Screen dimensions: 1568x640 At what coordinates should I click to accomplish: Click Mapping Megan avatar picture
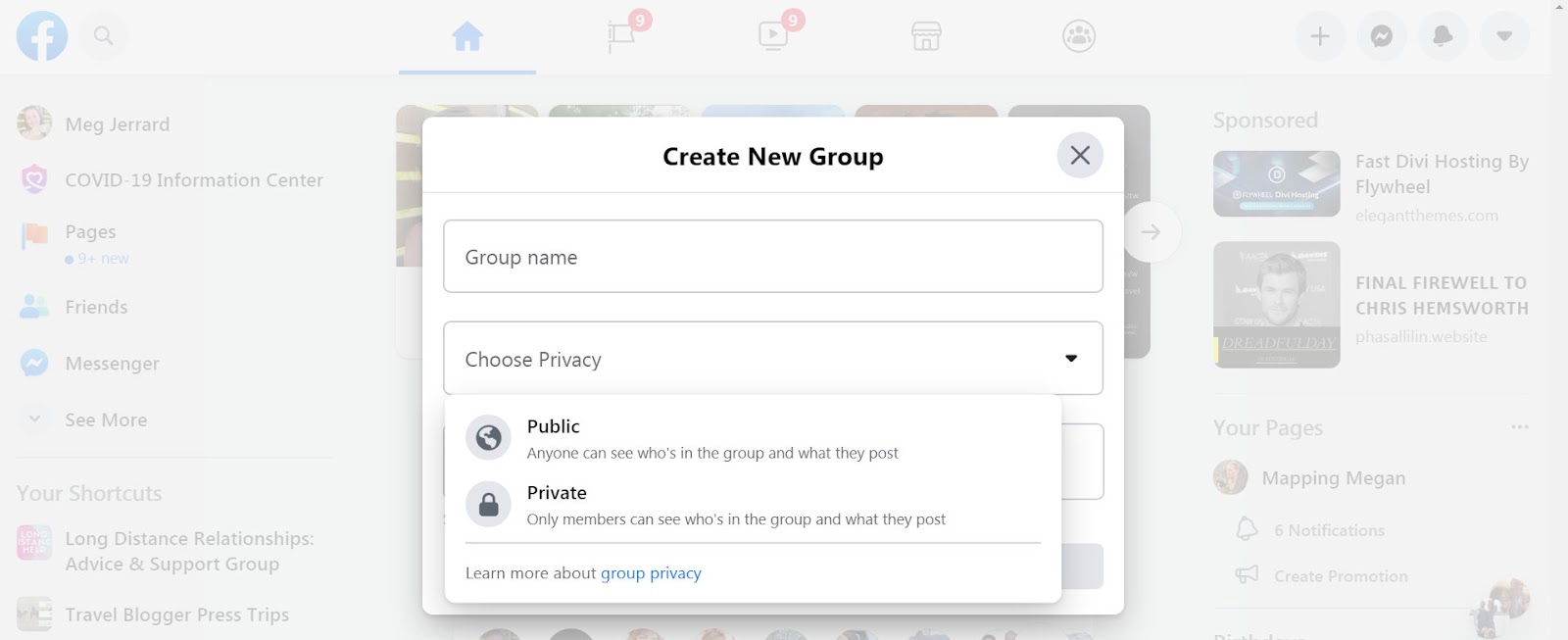pyautogui.click(x=1231, y=477)
